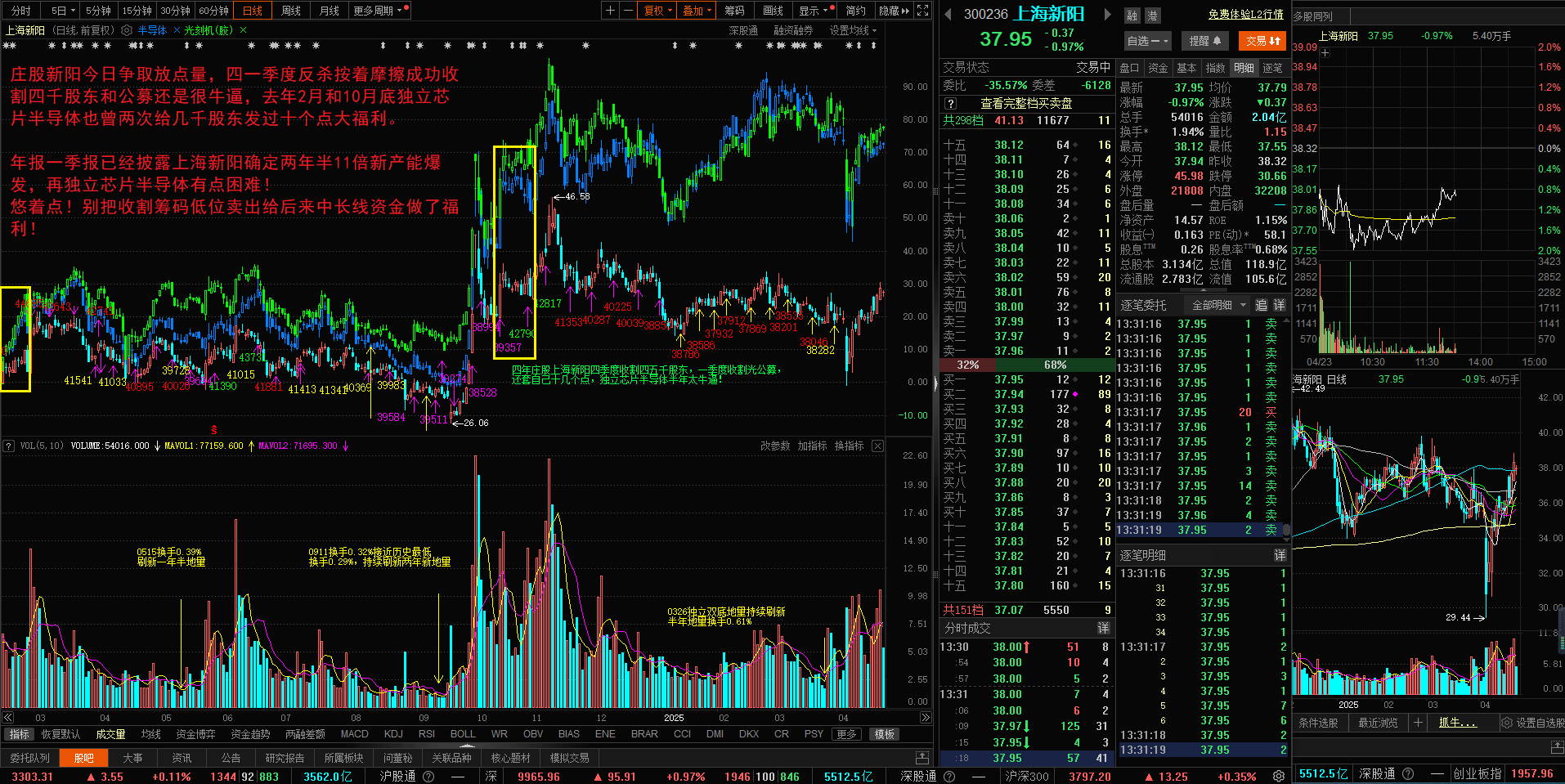Image resolution: width=1565 pixels, height=784 pixels.
Task: Click the status bar settings gear near 沪深300
Action: 1279,777
